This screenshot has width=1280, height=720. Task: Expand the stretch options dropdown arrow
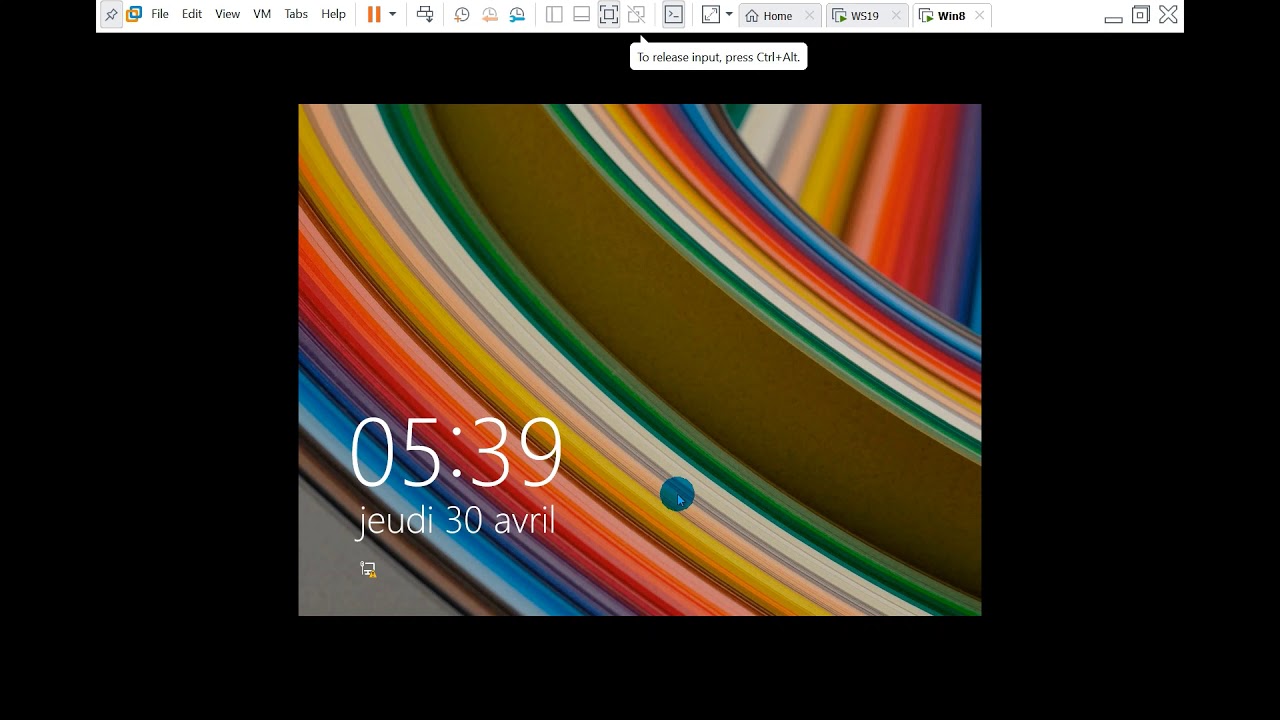[x=729, y=15]
